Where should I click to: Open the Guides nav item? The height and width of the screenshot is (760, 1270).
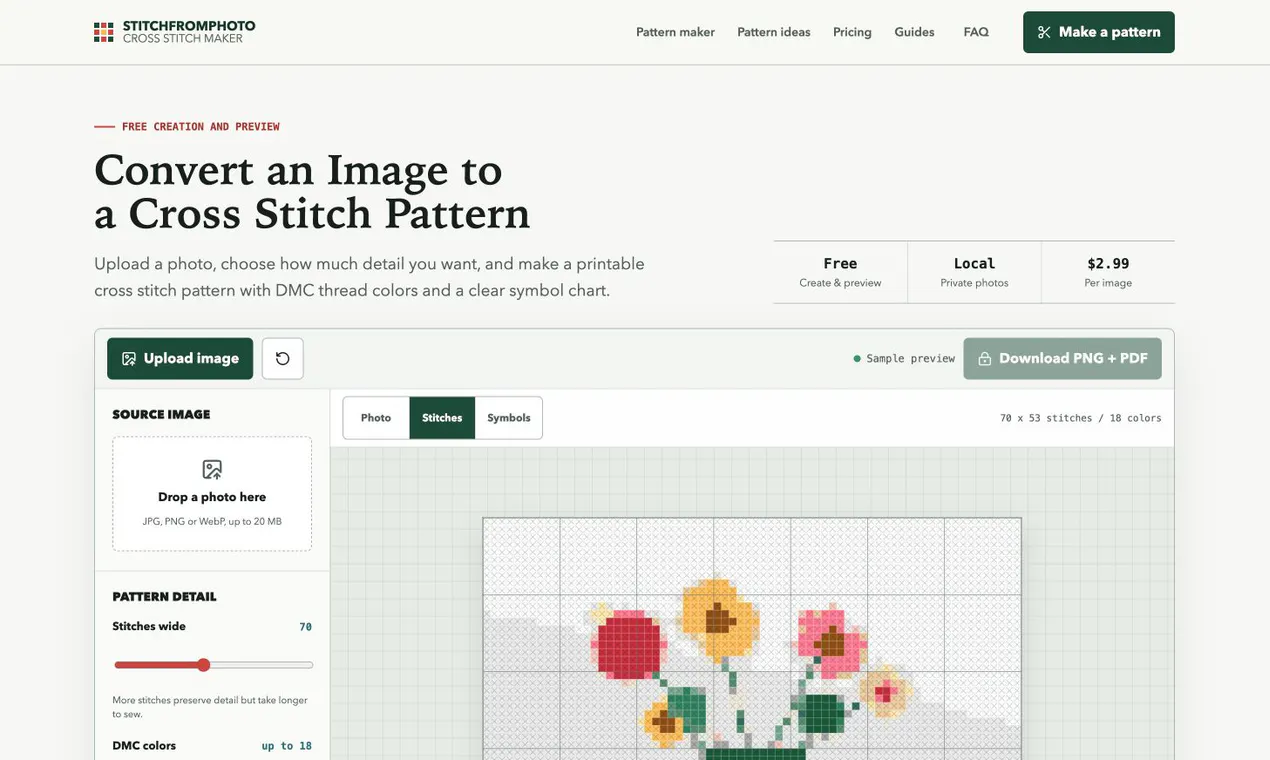[914, 32]
